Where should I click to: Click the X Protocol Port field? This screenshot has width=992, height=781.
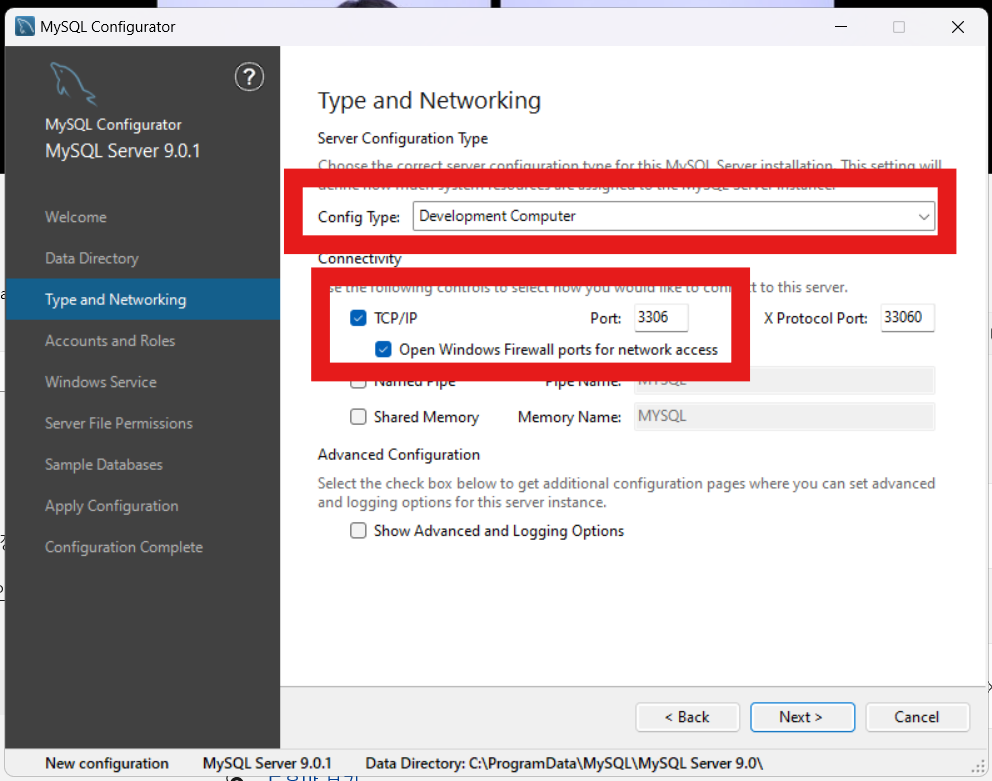tap(907, 318)
